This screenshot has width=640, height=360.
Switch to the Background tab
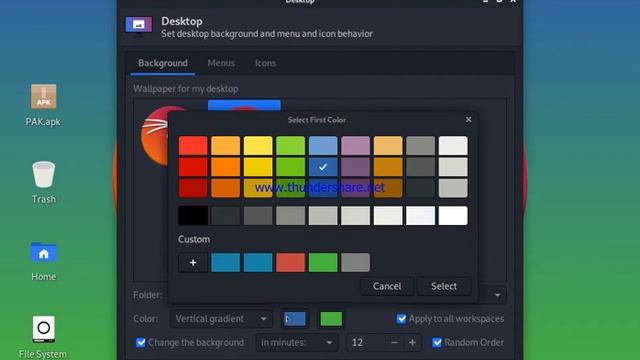click(x=163, y=63)
